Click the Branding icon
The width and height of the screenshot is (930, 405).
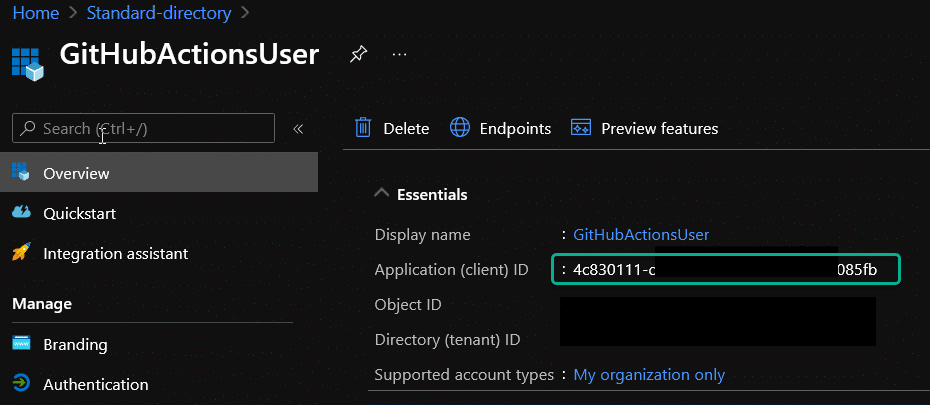tap(21, 343)
